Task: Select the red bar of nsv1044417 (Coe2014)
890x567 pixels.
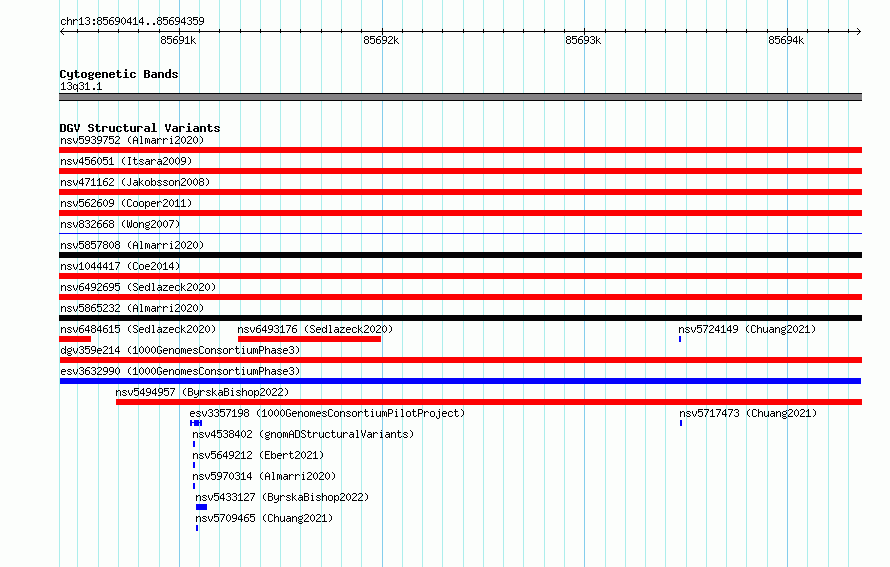Action: (x=460, y=276)
